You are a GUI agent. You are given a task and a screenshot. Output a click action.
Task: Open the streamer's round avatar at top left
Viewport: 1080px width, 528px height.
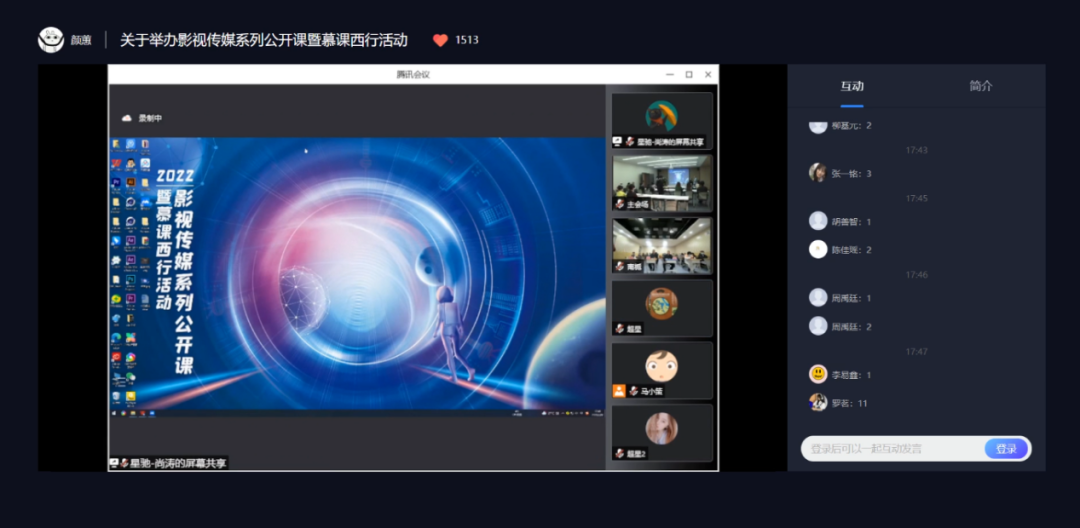point(51,40)
